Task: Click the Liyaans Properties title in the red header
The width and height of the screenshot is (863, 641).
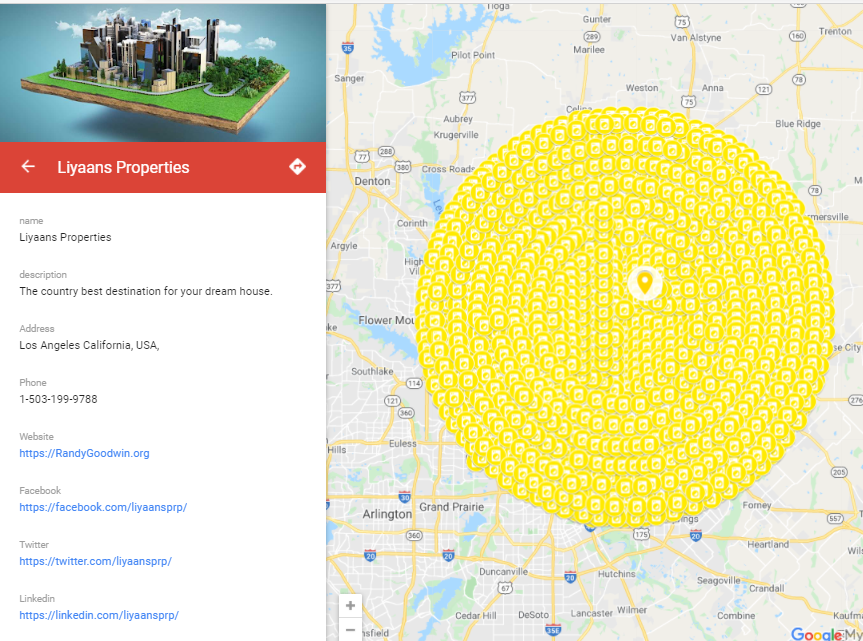Action: coord(123,167)
